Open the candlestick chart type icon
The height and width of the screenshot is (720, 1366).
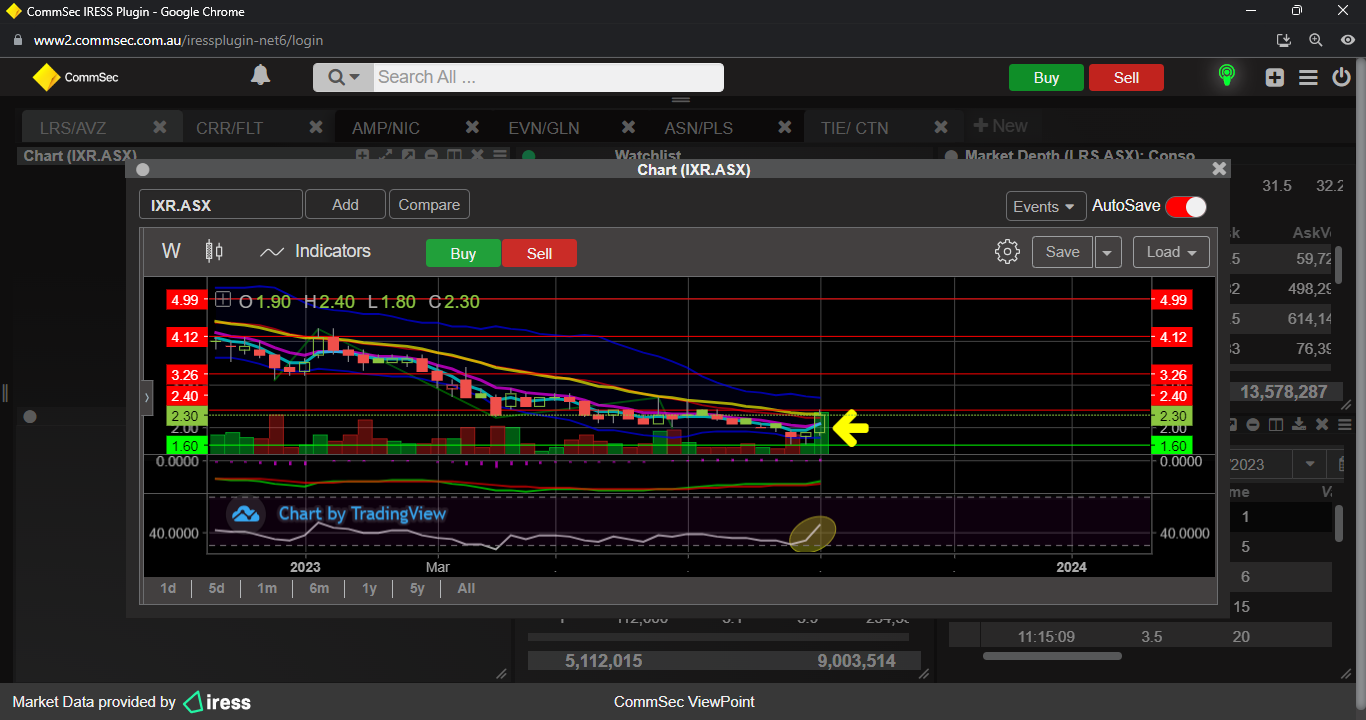click(x=214, y=251)
